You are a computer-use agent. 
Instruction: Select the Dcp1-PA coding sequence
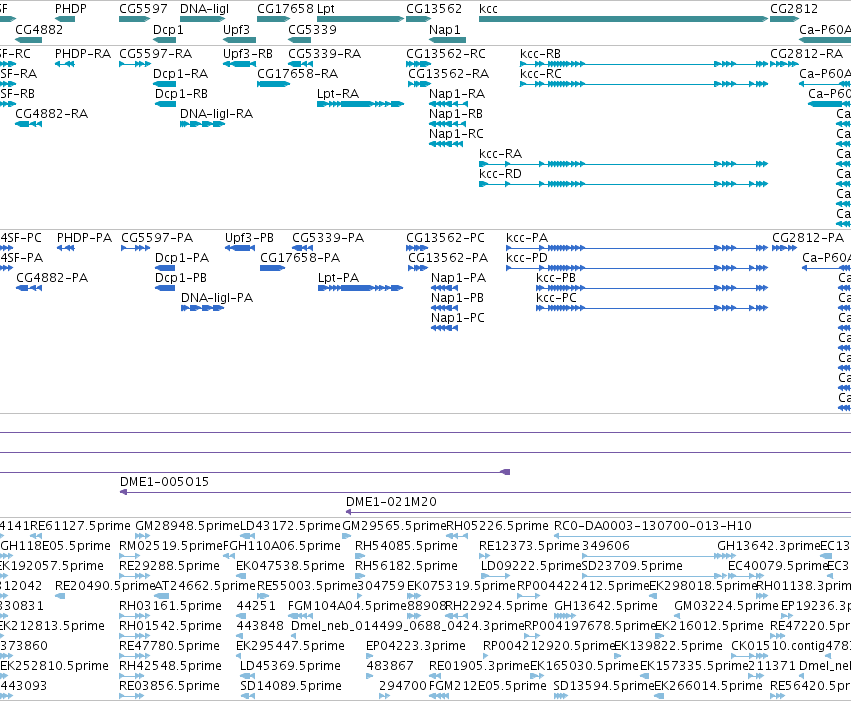pyautogui.click(x=165, y=268)
